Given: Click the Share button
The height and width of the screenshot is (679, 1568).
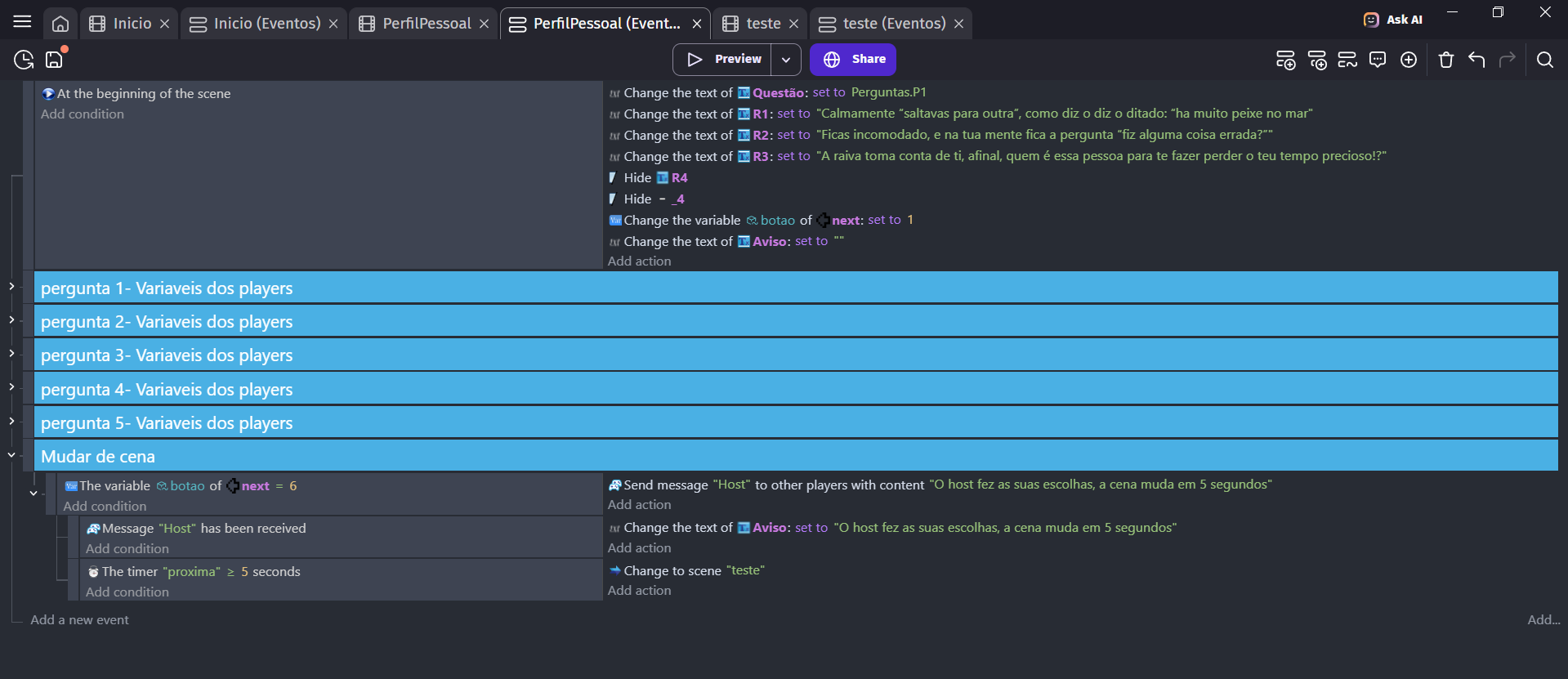Looking at the screenshot, I should (853, 60).
